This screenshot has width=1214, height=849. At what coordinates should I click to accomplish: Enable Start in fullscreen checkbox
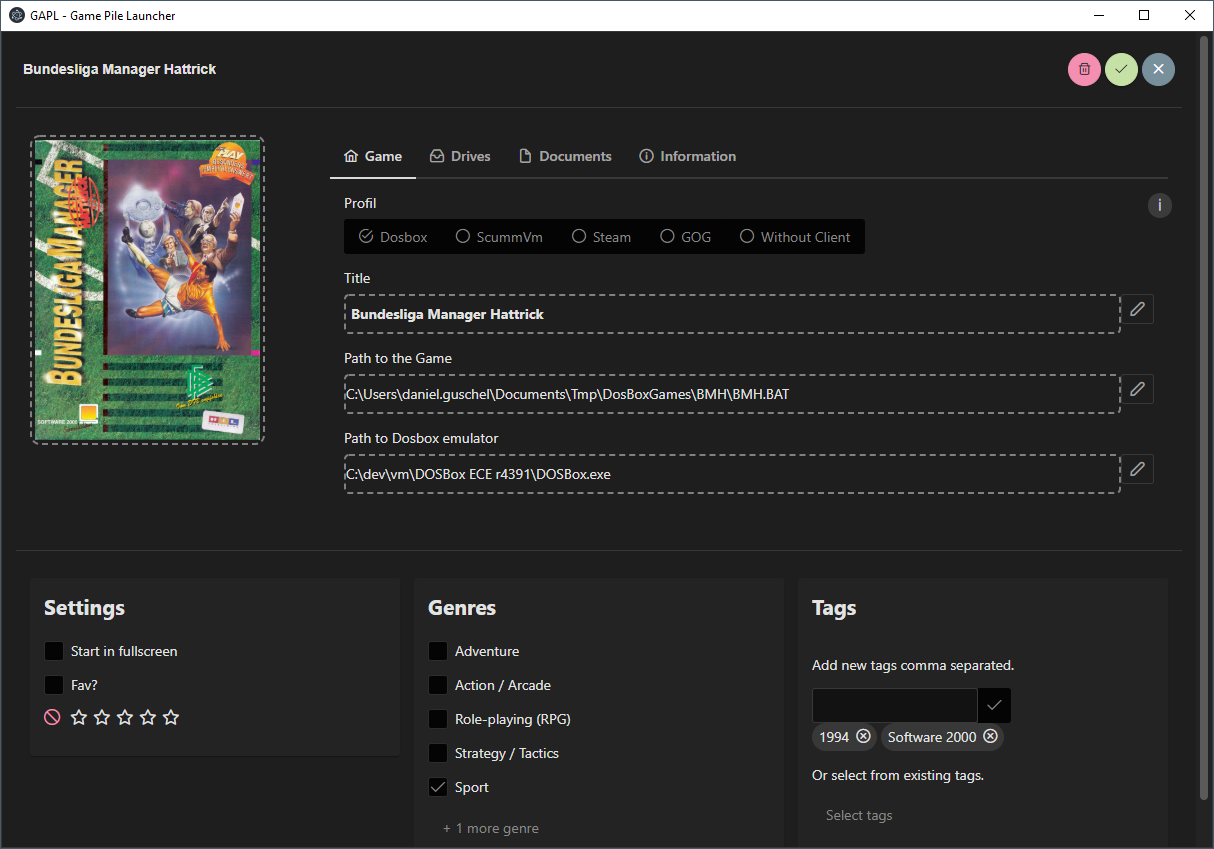click(x=54, y=651)
